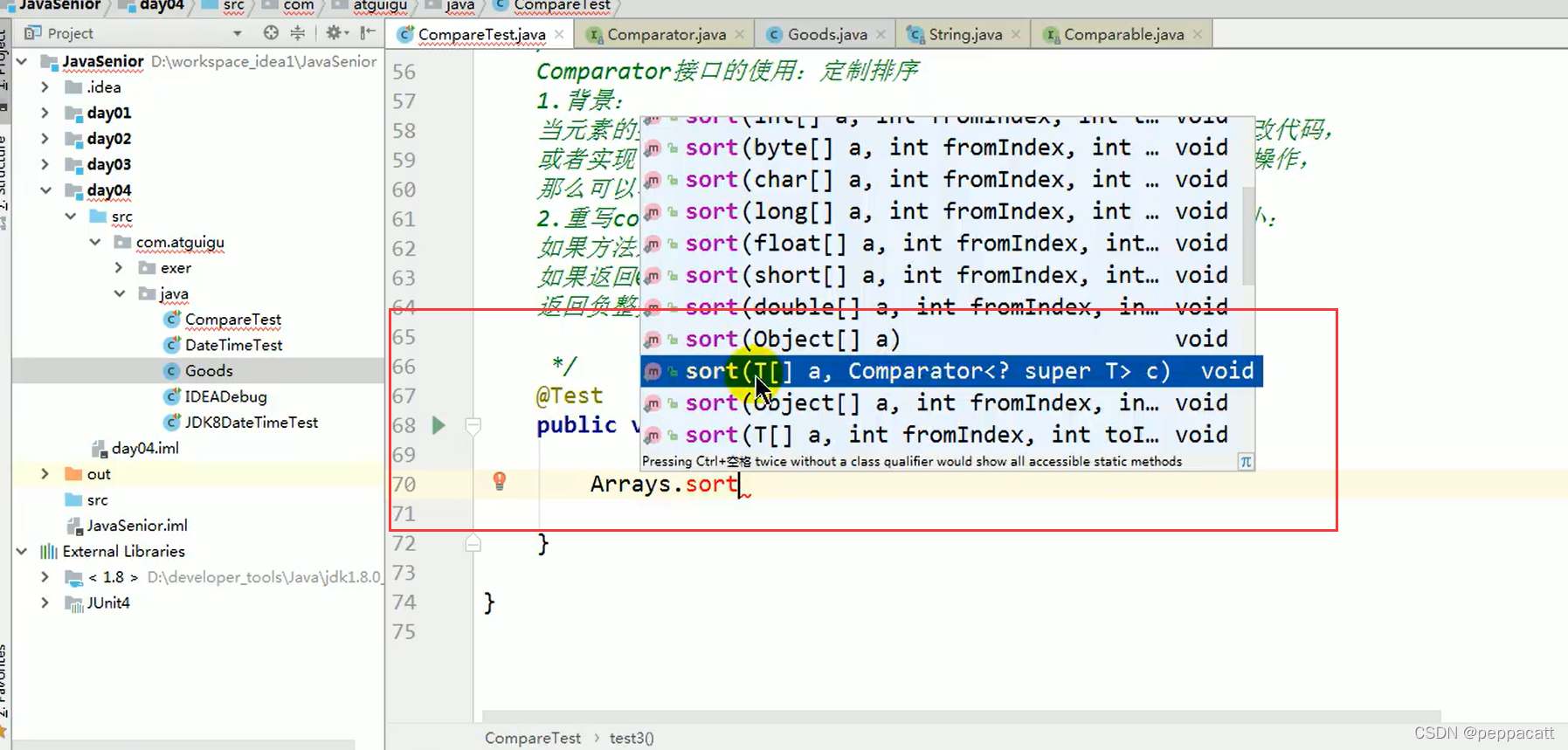Click day04 in the navigation bar
This screenshot has height=750, width=1568.
(162, 5)
